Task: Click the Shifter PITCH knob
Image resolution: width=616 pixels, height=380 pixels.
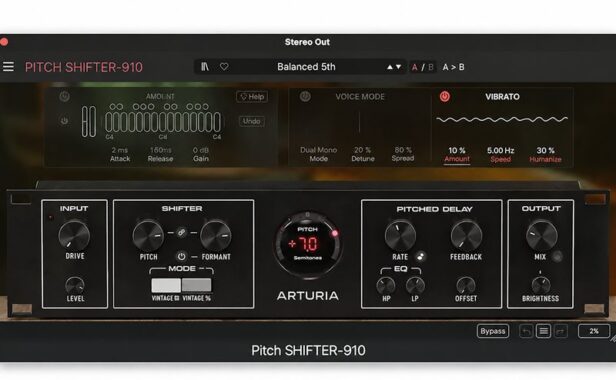Action: [148, 235]
